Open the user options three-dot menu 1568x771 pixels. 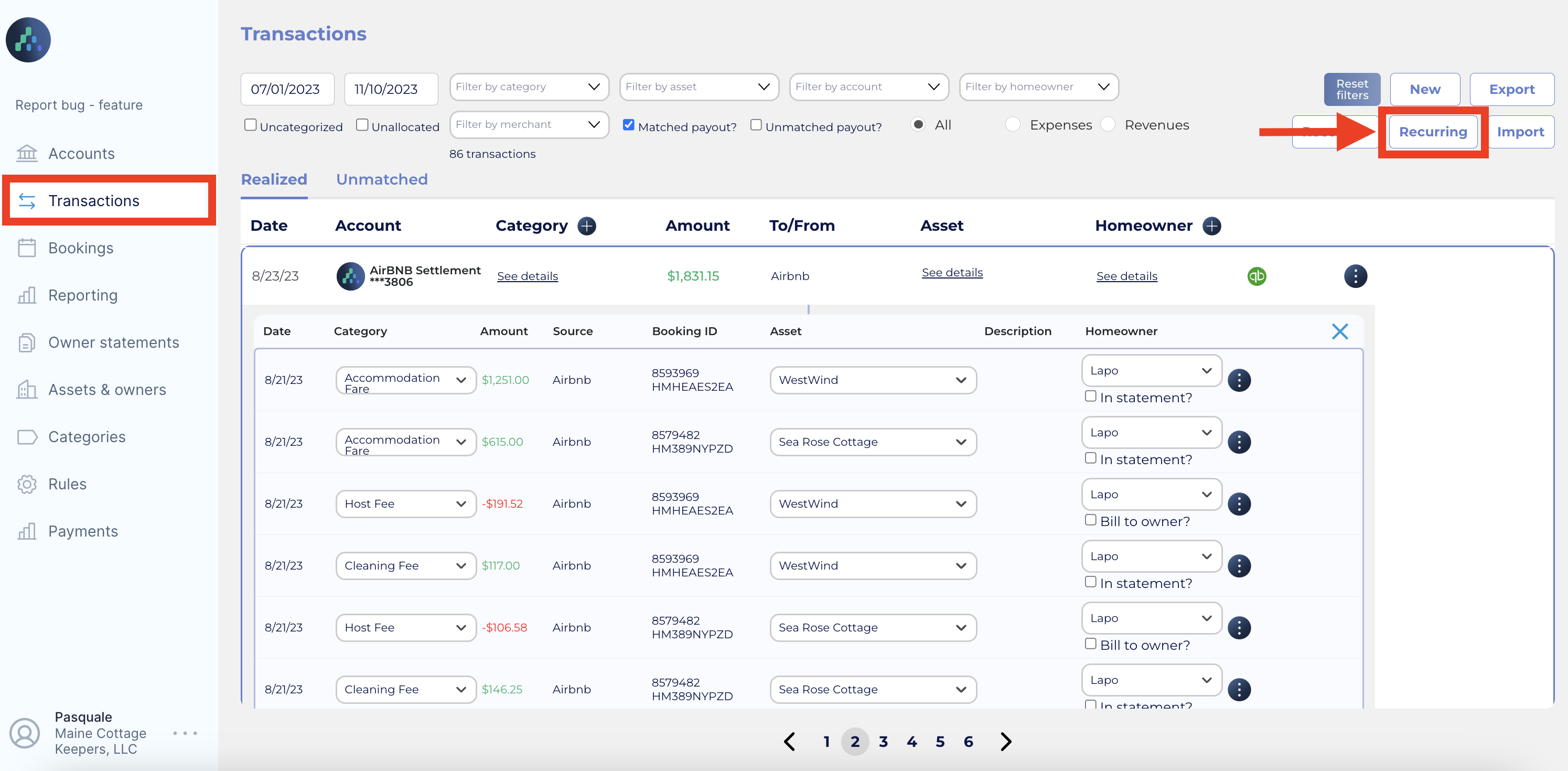pos(185,733)
